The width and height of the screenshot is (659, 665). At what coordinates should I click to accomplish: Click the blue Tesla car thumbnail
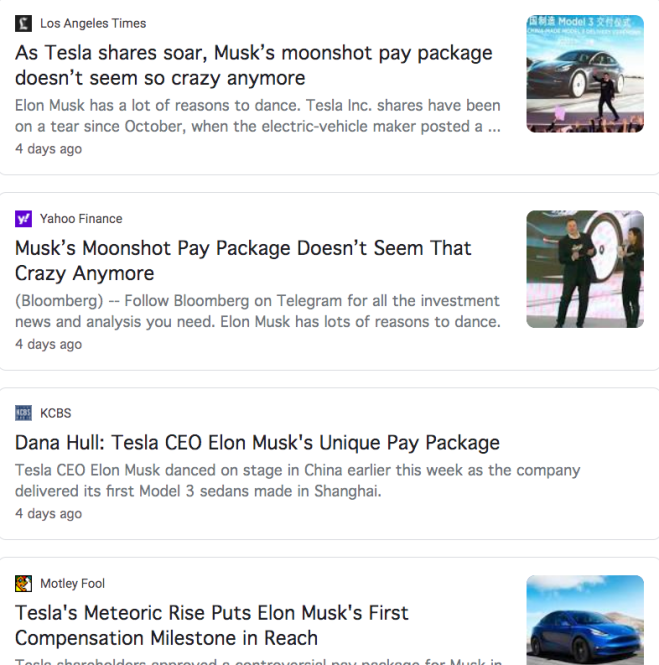click(x=584, y=620)
